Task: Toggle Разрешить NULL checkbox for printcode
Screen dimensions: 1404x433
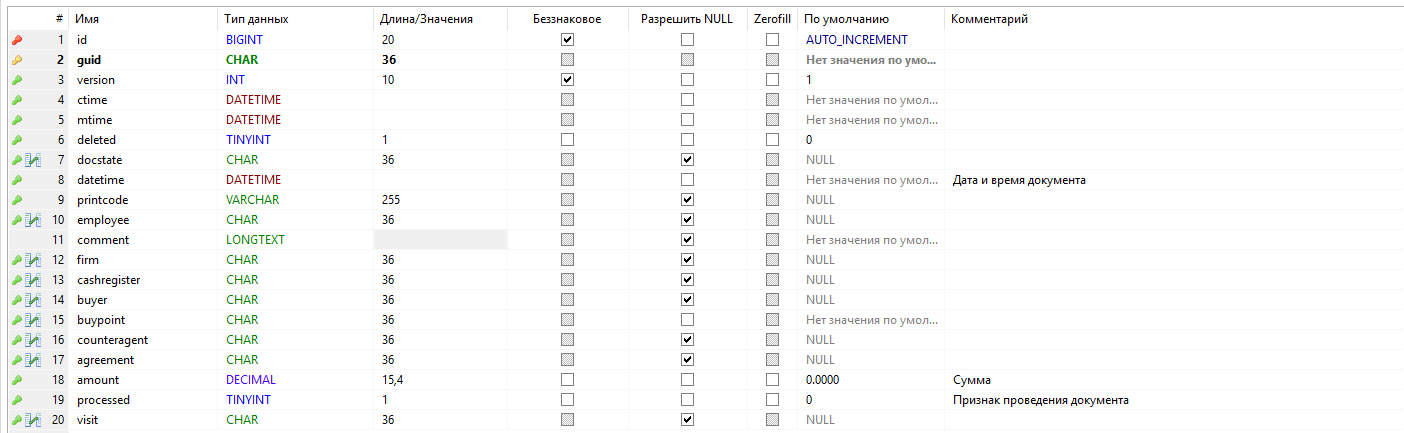Action: 687,200
